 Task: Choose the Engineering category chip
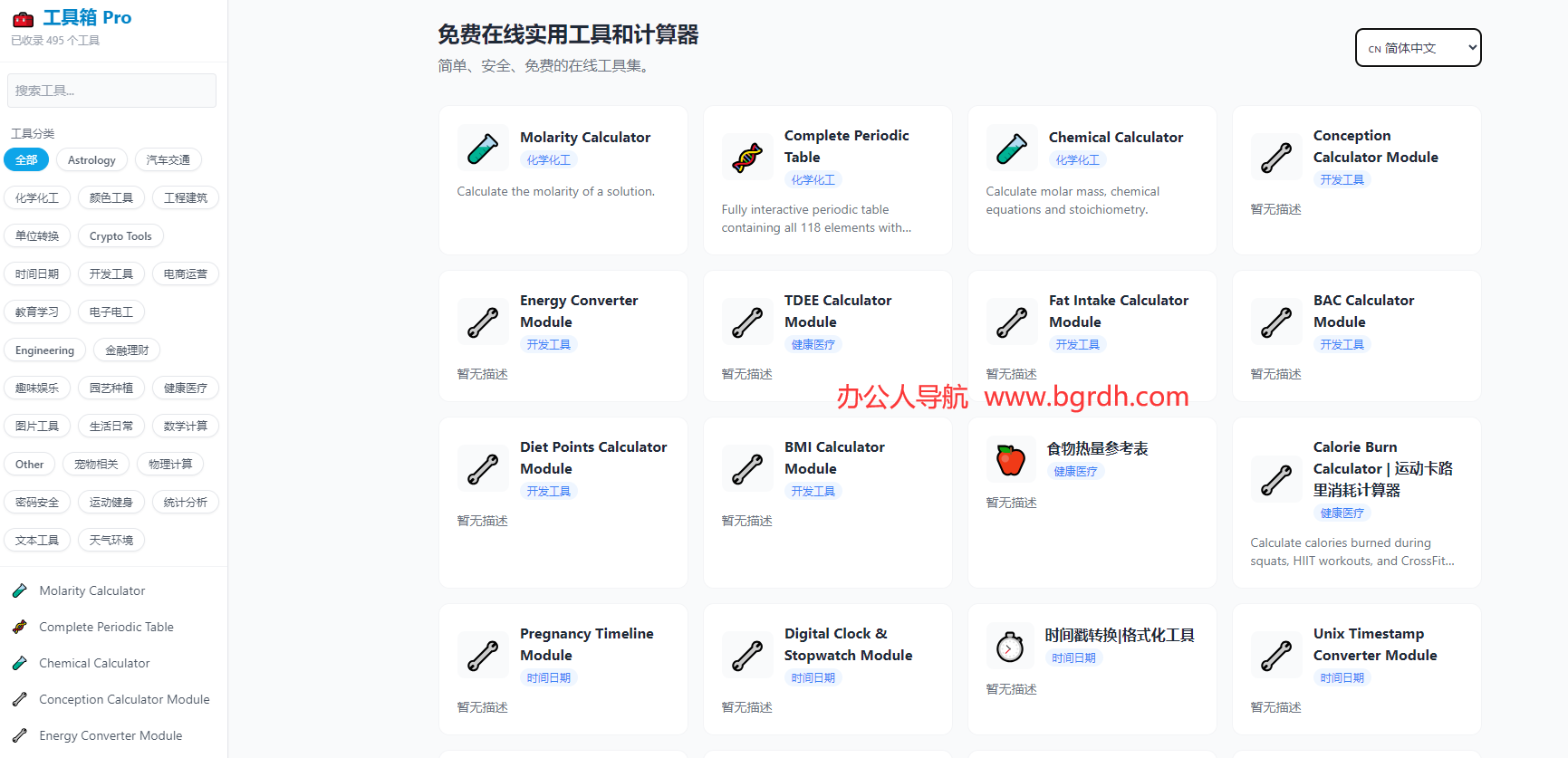[44, 350]
